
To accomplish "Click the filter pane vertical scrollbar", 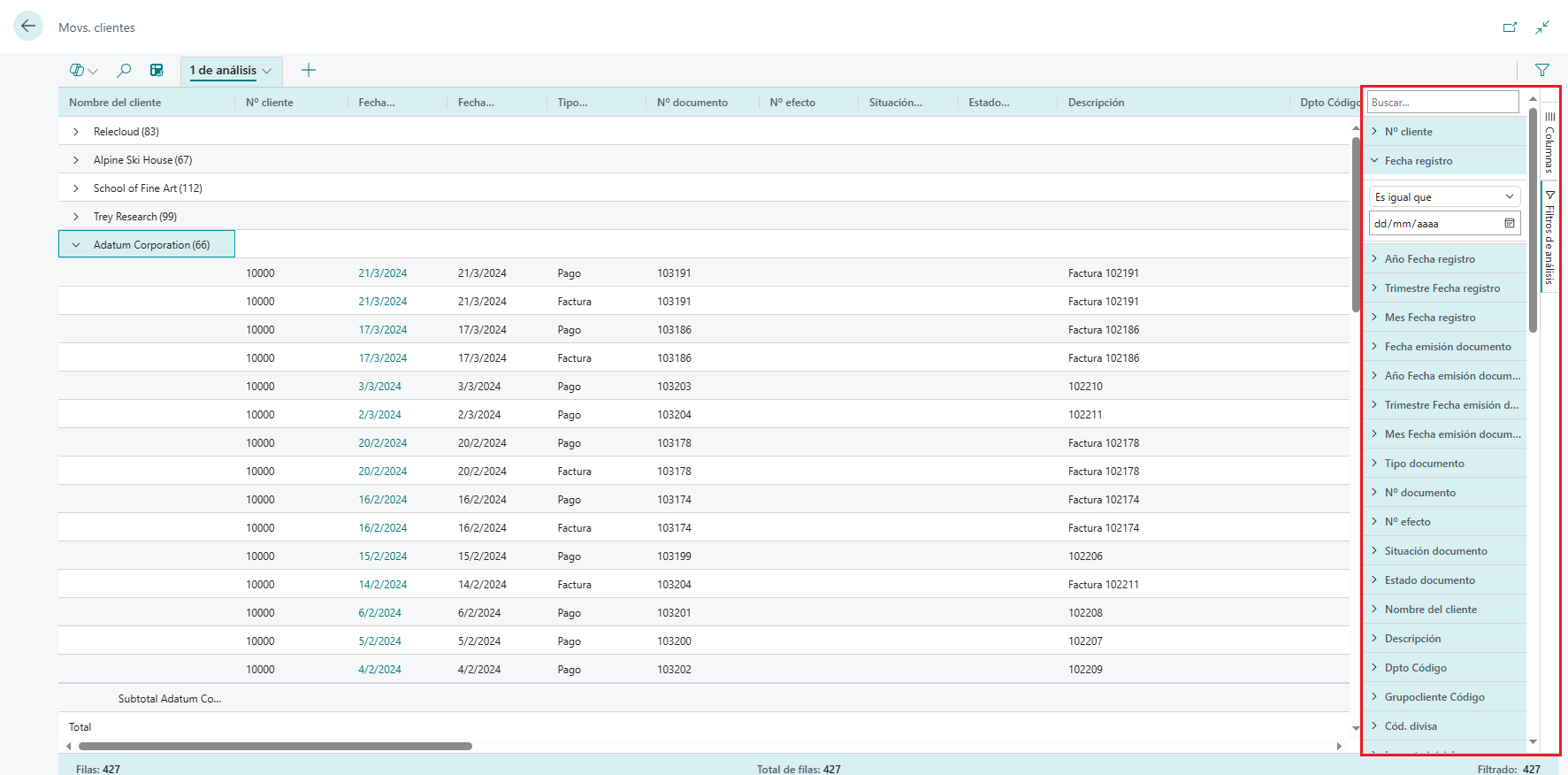I will pos(1533,220).
